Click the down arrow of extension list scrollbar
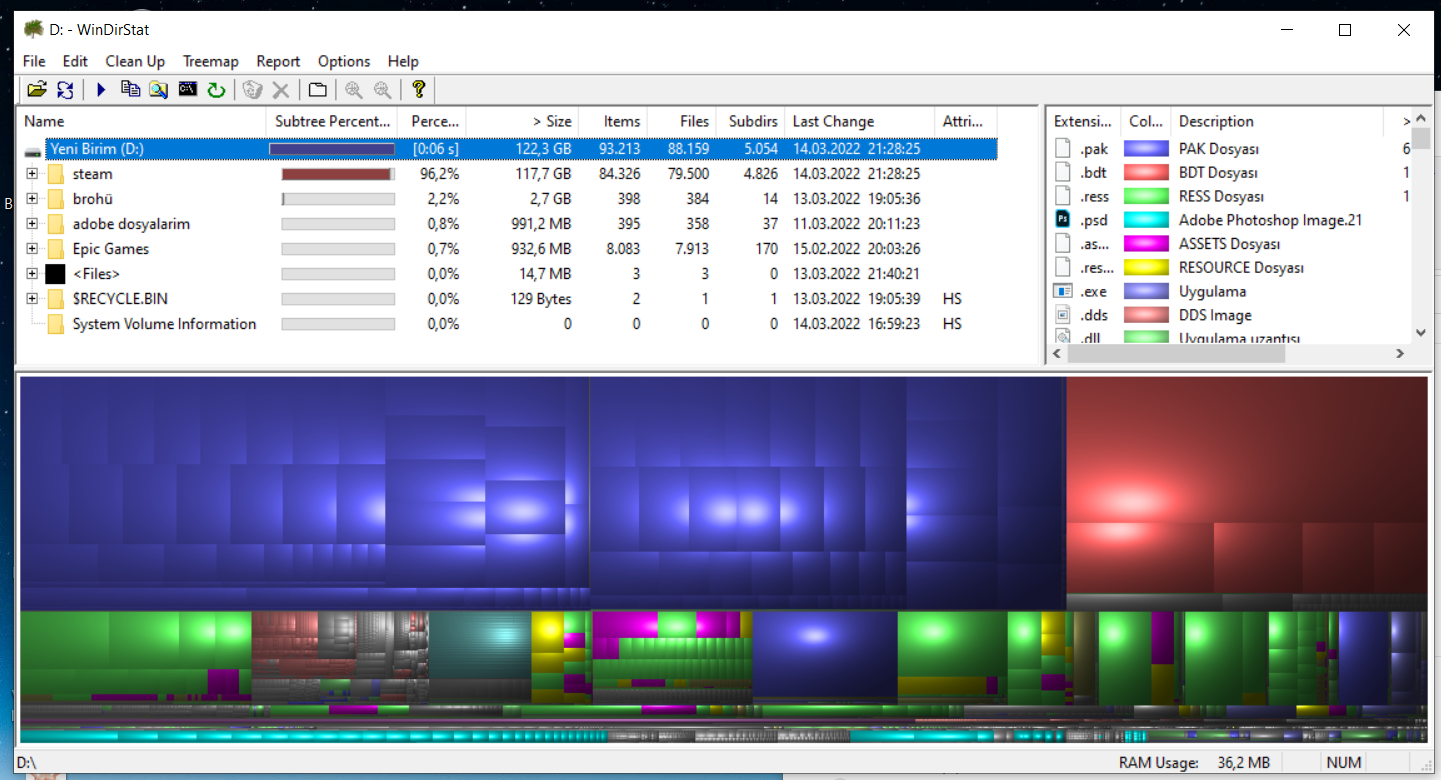This screenshot has width=1441, height=780. [x=1420, y=333]
